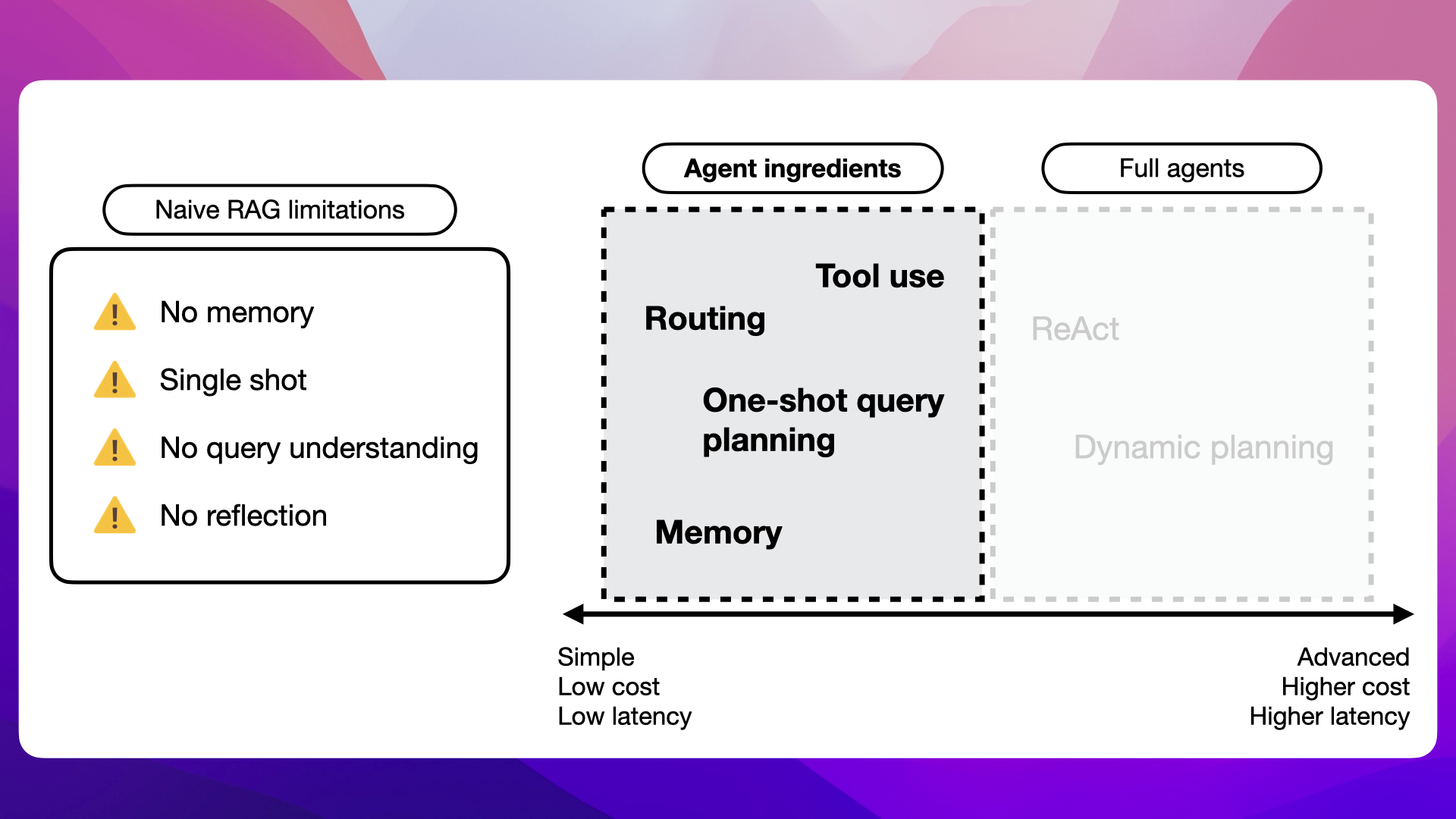The width and height of the screenshot is (1456, 819).
Task: Select the Agent ingredients pill label
Action: (x=792, y=168)
